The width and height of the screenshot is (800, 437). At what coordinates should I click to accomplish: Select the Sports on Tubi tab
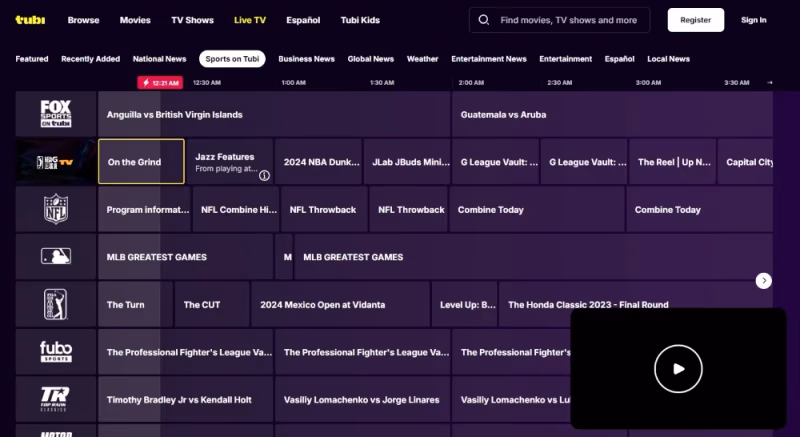pos(232,59)
